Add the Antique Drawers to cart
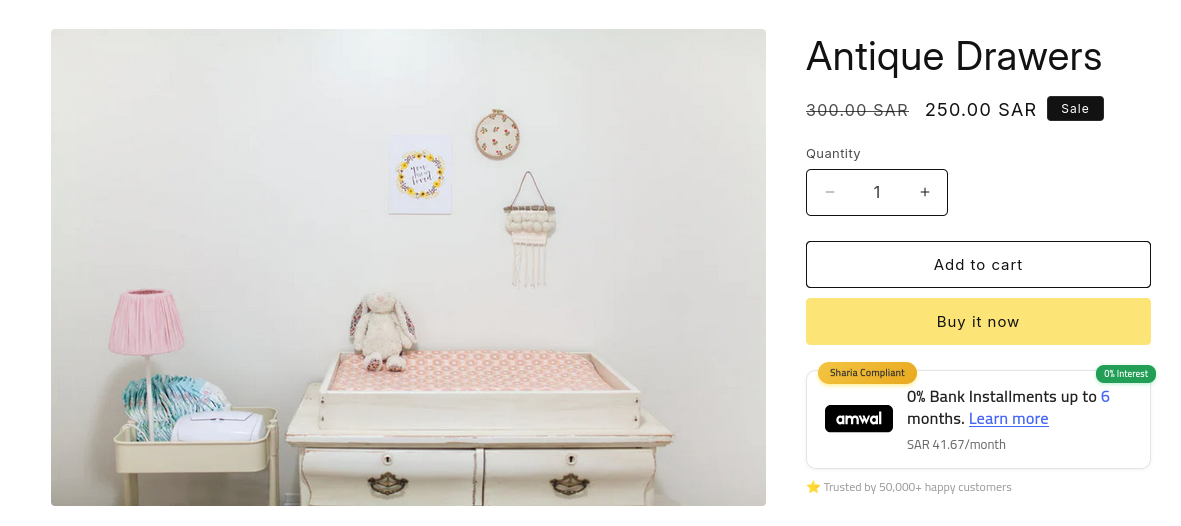1181x526 pixels. [978, 265]
